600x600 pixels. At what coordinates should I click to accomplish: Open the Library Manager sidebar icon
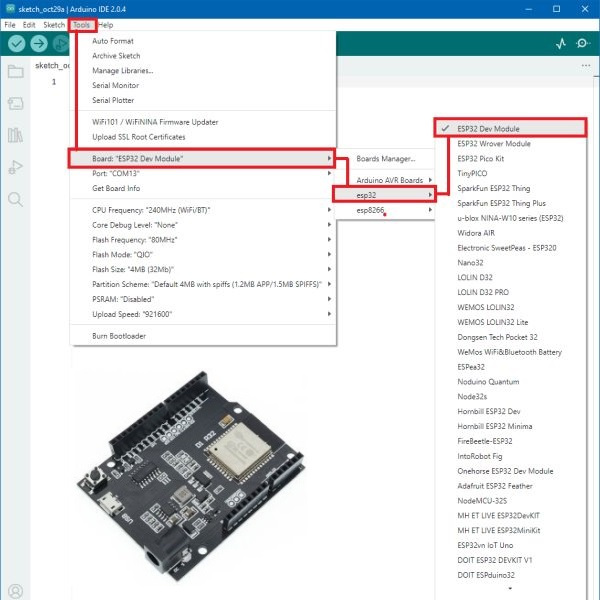coord(15,135)
